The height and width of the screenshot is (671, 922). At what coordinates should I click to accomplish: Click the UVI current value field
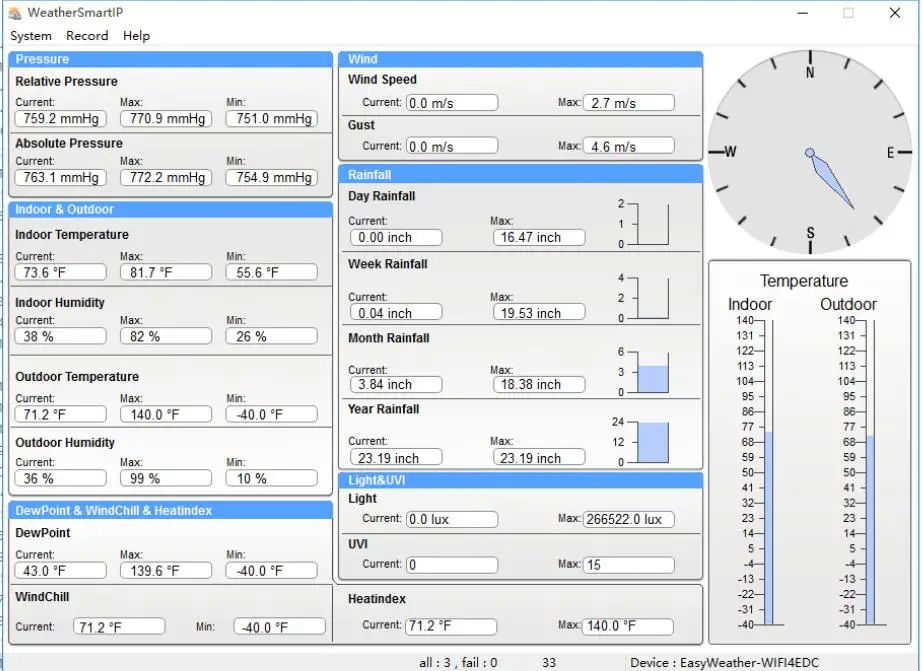pos(451,565)
